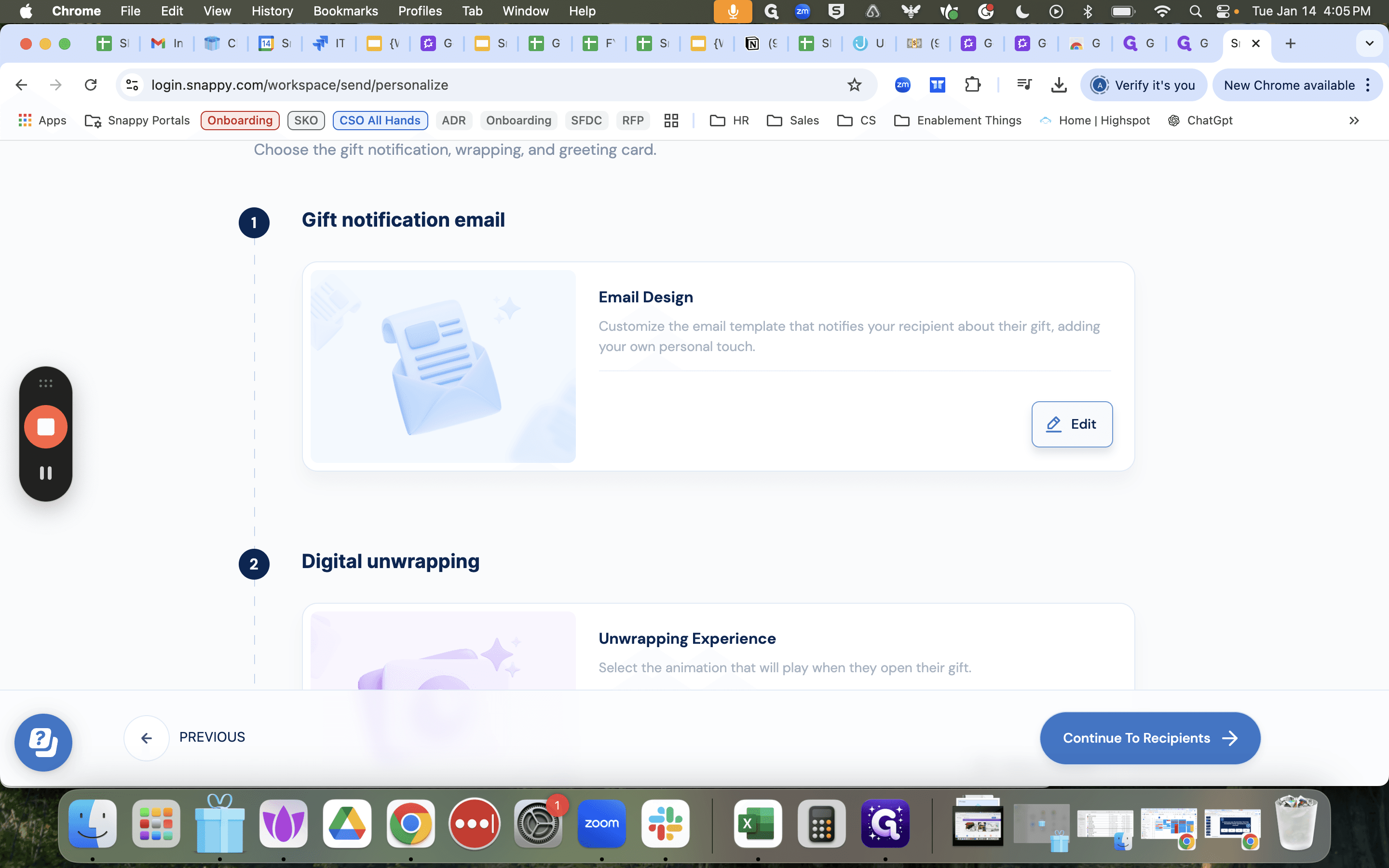Open Enablement Things bookmarks folder

[958, 121]
